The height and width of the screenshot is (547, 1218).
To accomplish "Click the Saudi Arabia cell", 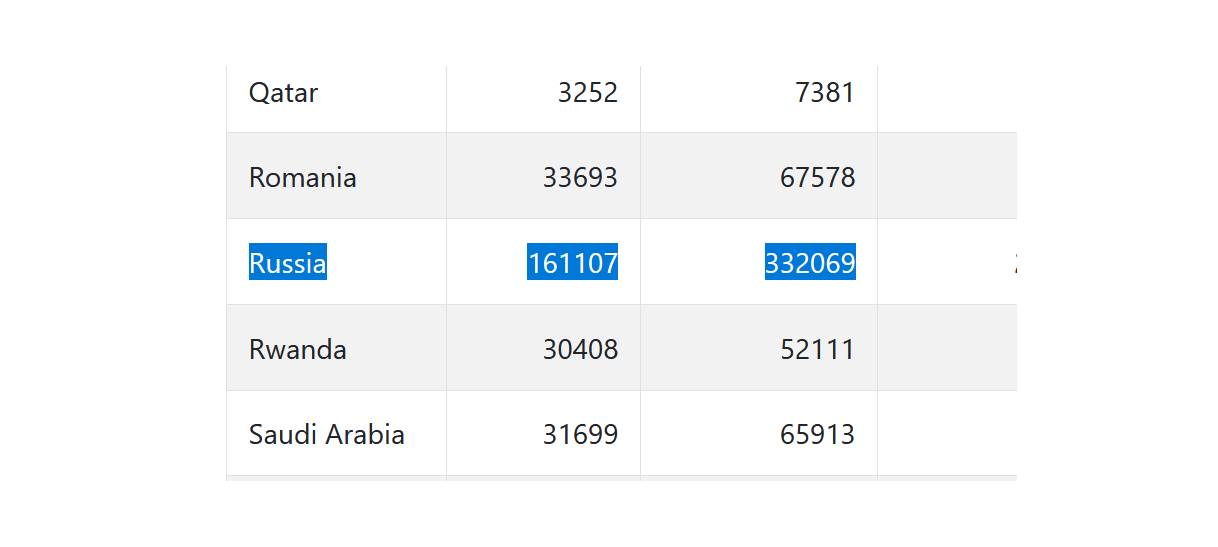I will 336,434.
